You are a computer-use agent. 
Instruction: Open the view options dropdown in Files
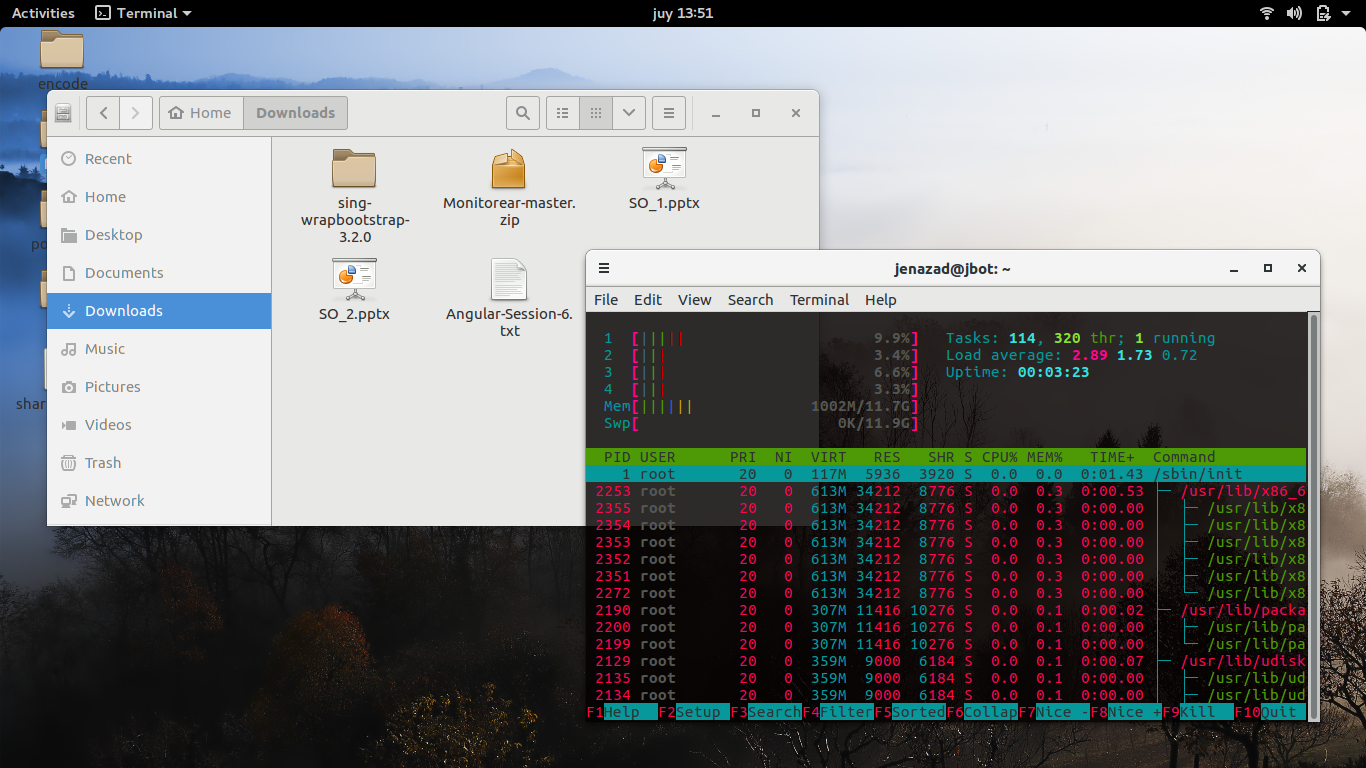click(628, 113)
